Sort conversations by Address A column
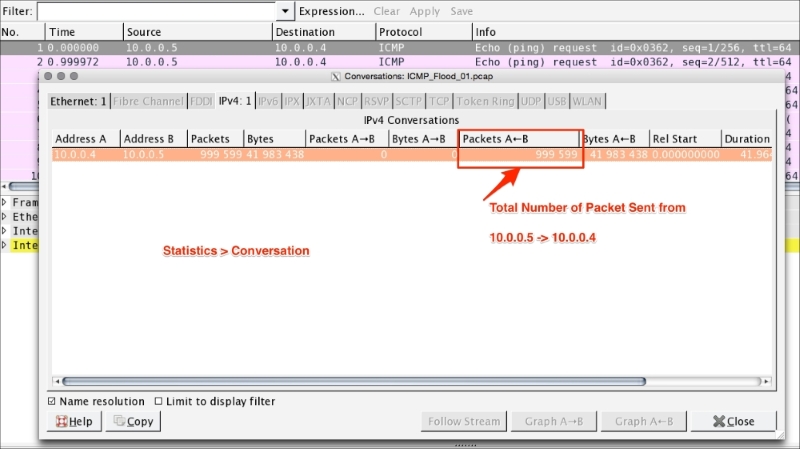This screenshot has height=449, width=800. [x=86, y=139]
